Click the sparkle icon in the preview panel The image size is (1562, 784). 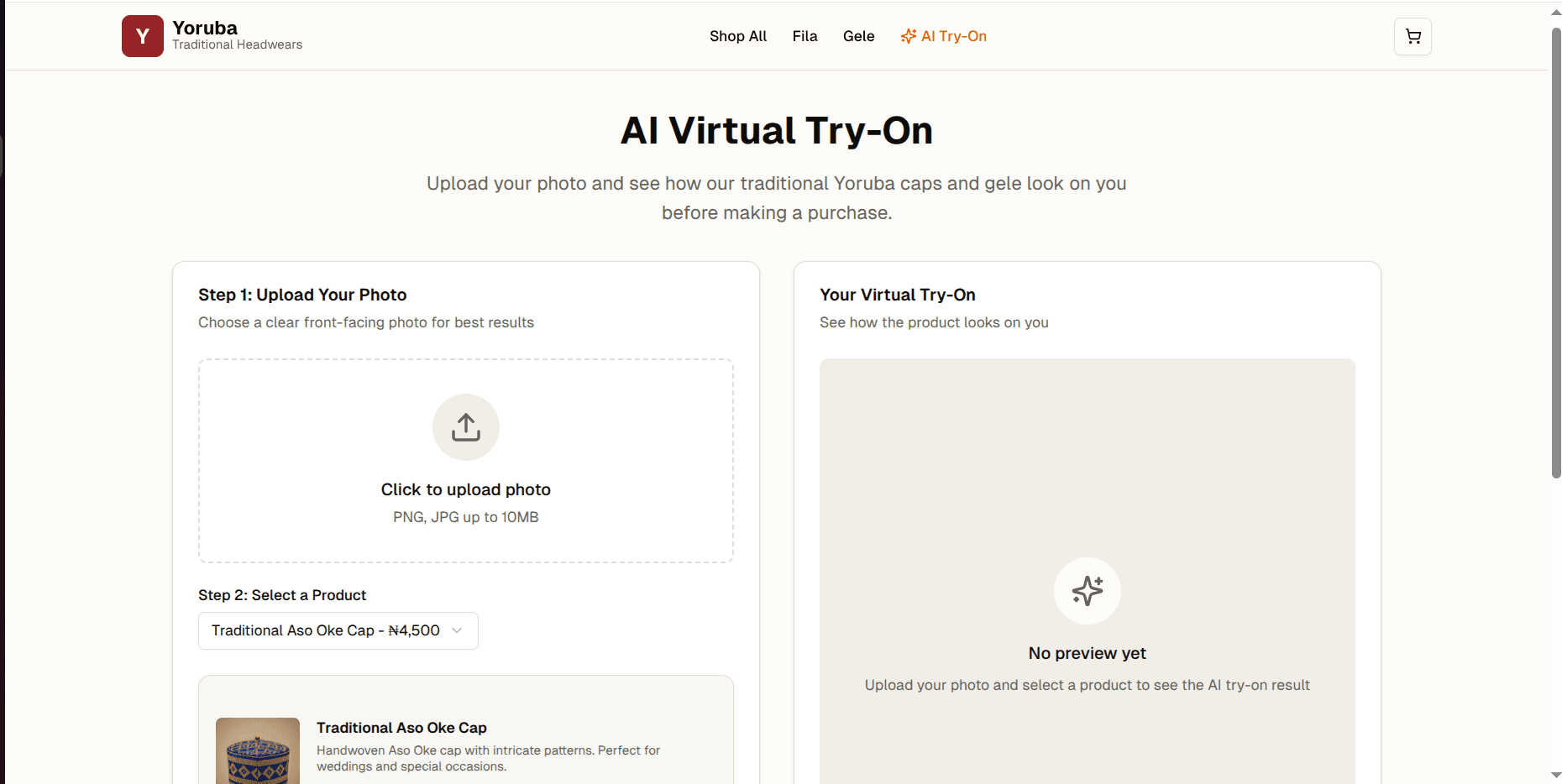coord(1087,591)
